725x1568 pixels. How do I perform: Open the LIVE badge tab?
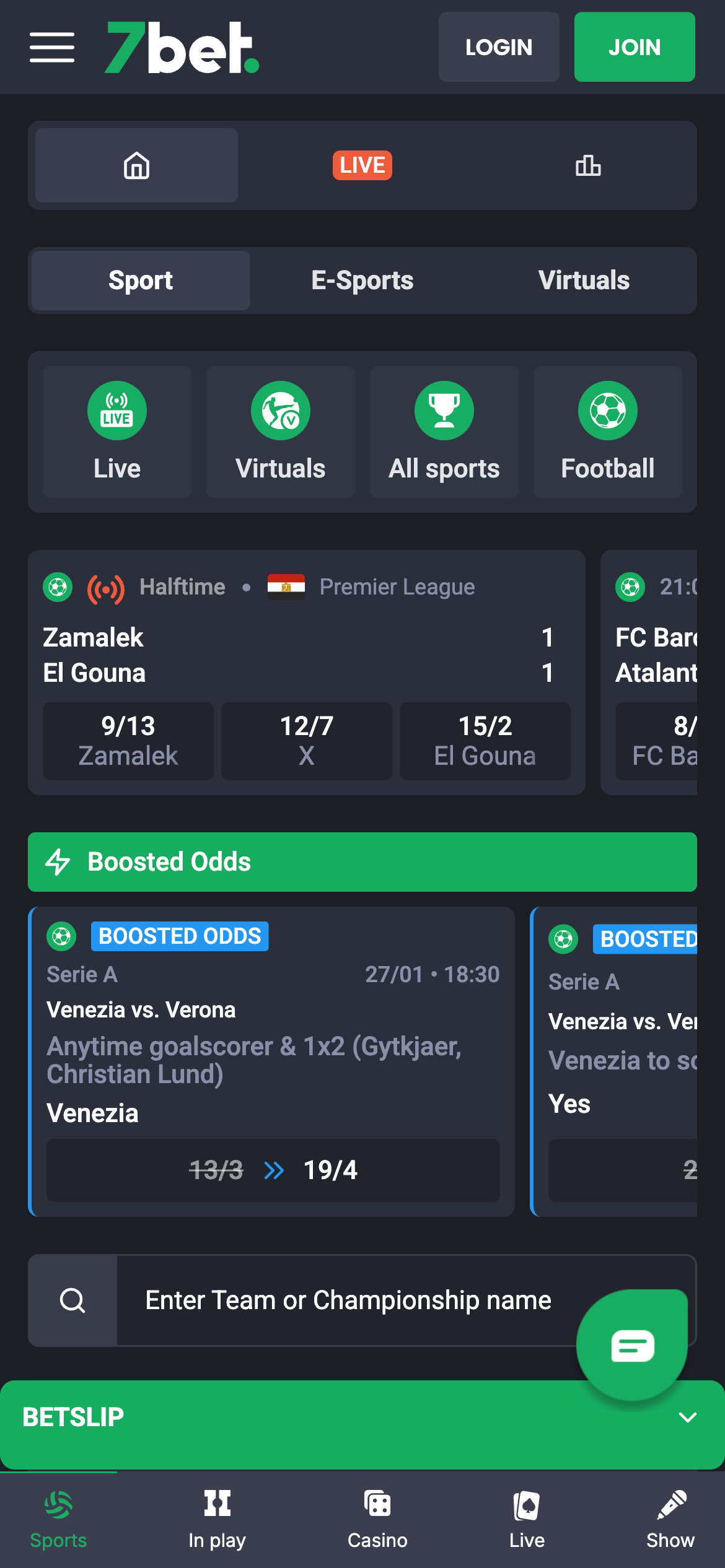click(362, 165)
